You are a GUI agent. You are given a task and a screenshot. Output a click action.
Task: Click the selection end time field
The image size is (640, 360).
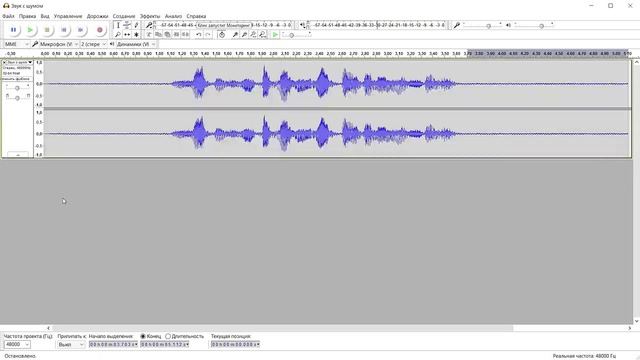point(164,344)
